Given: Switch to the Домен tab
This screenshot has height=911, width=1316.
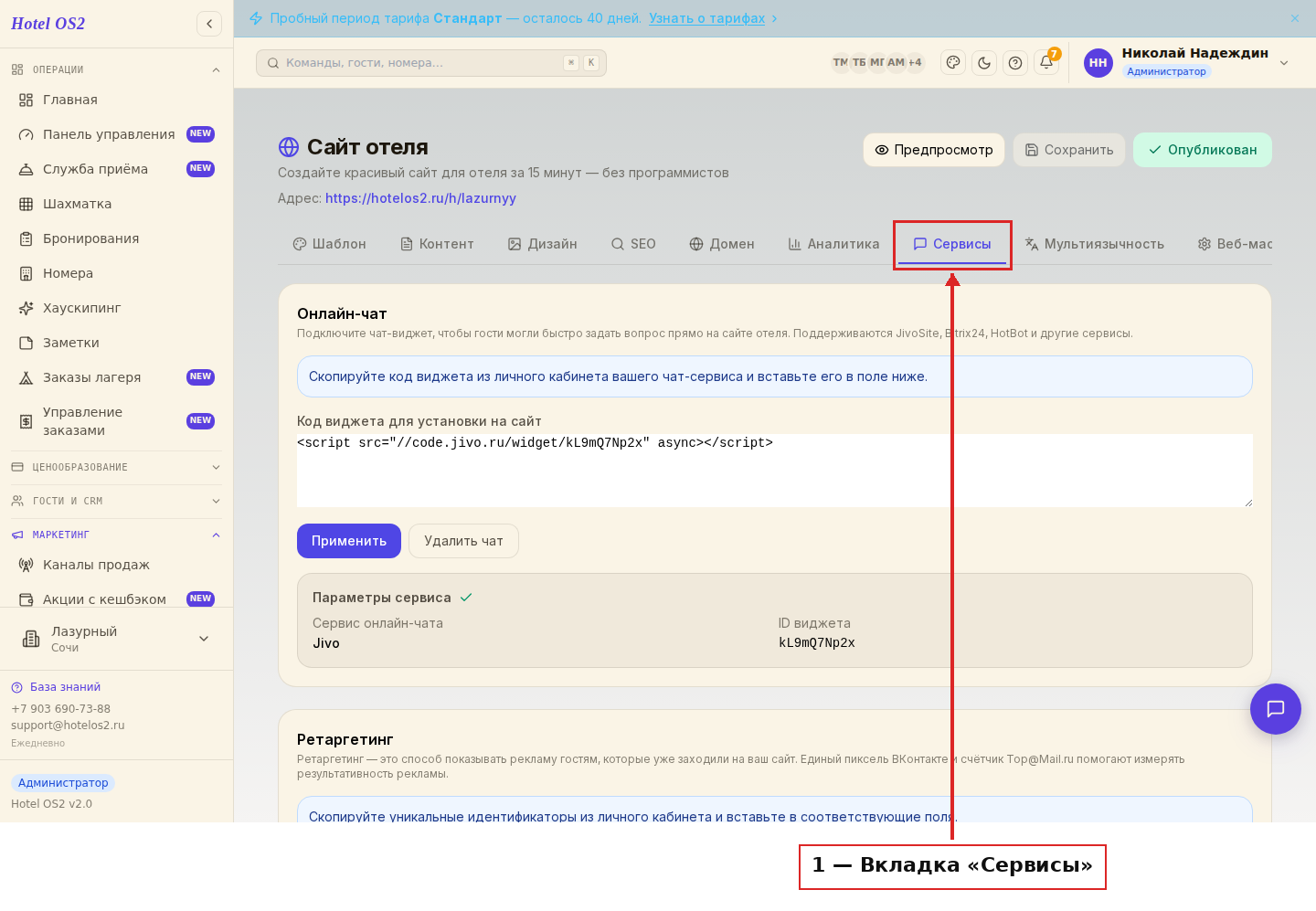Looking at the screenshot, I should 722,244.
